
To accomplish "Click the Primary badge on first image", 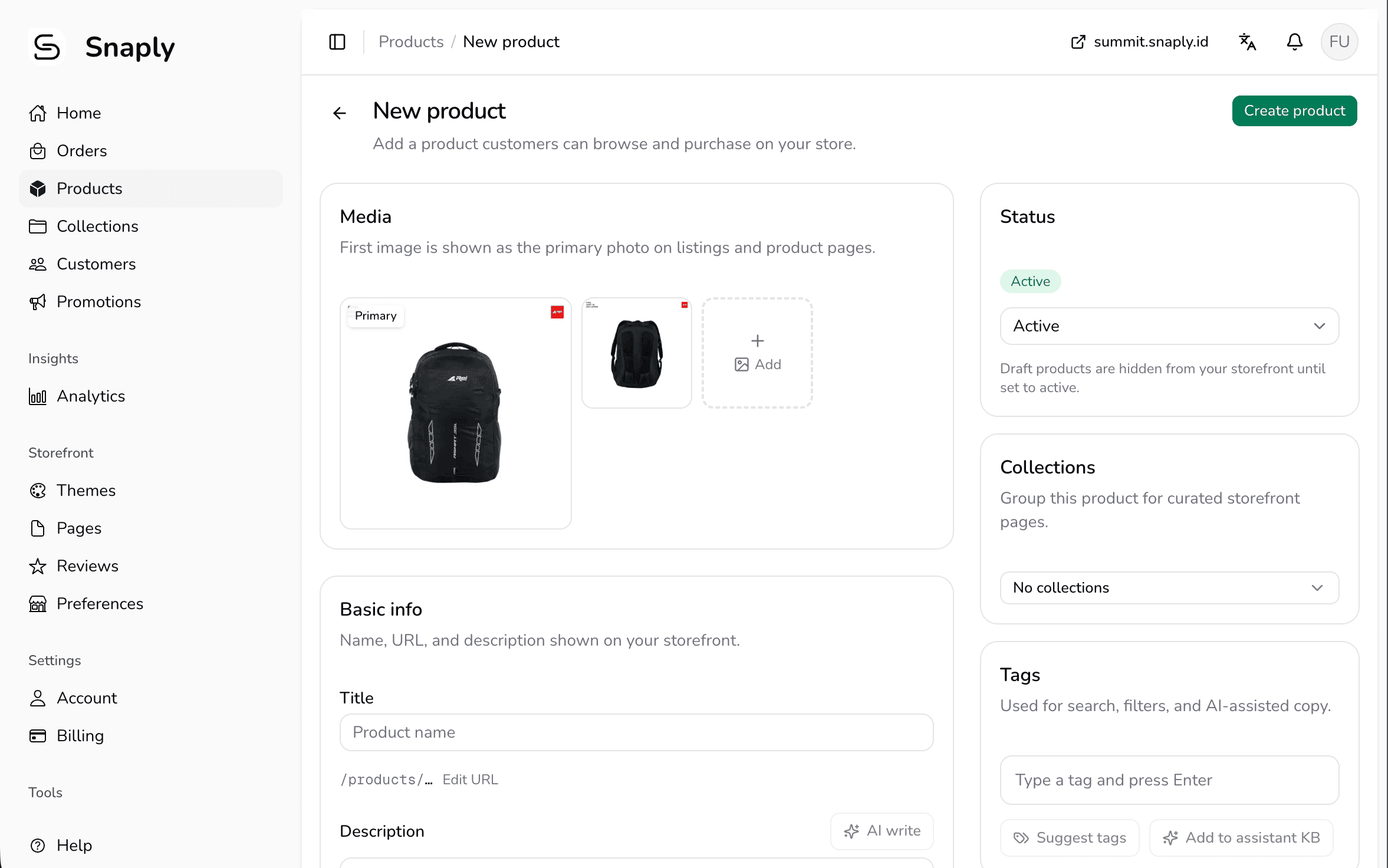I will (x=376, y=315).
